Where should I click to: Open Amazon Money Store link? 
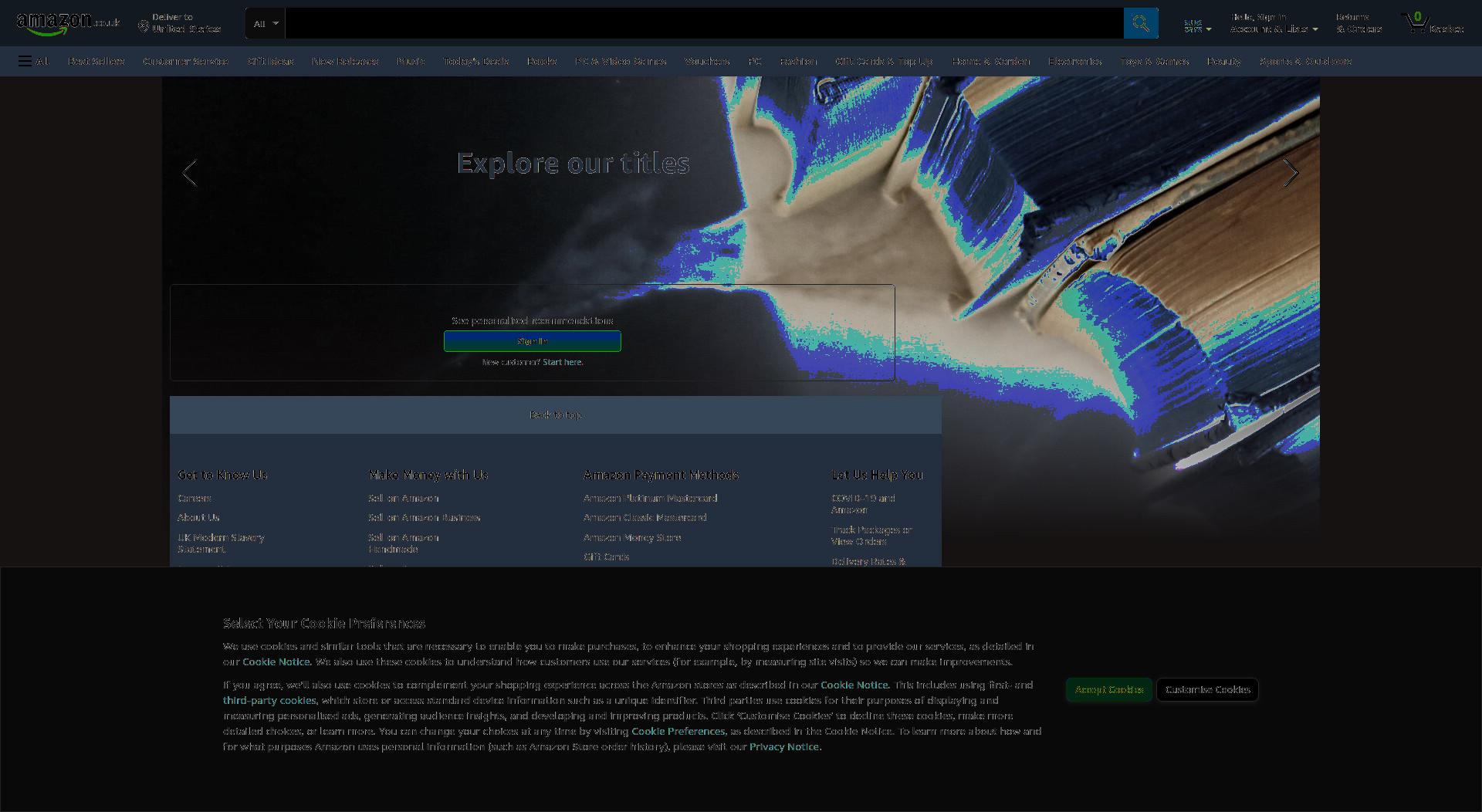click(632, 538)
